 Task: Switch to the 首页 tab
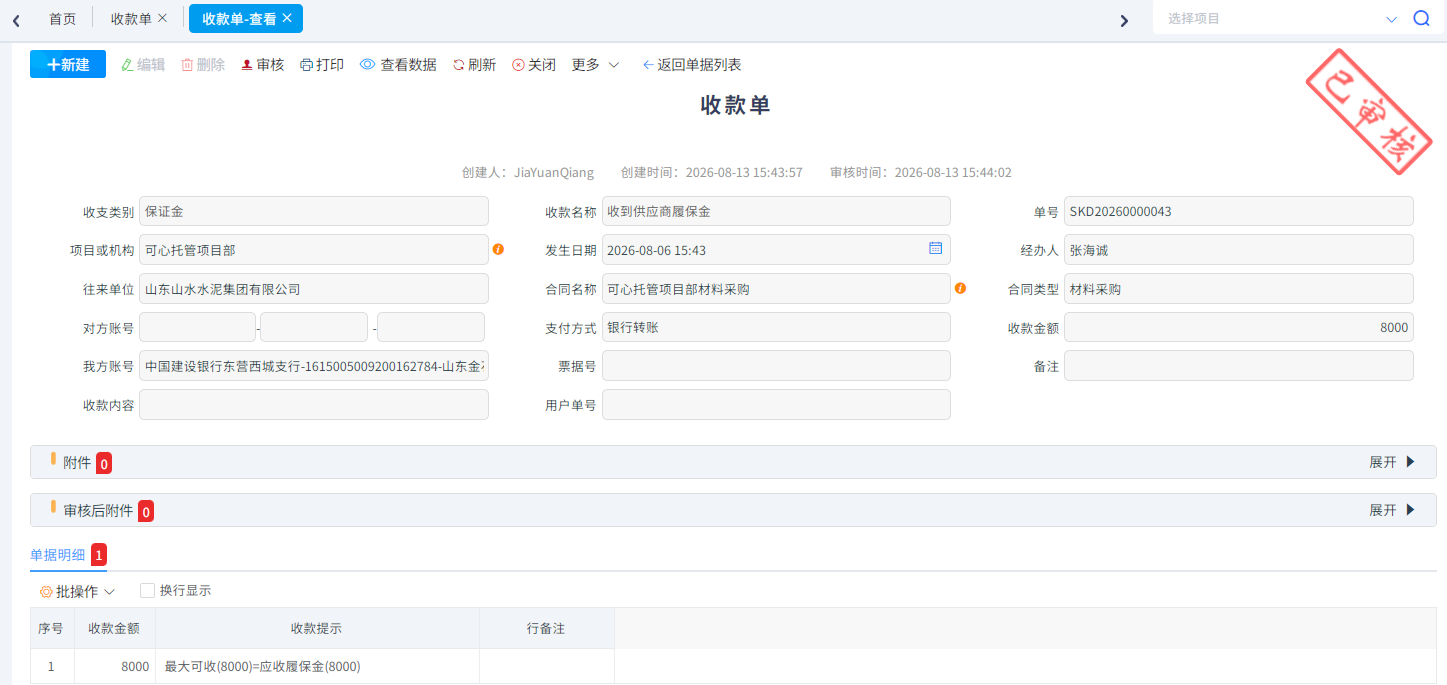pos(62,18)
